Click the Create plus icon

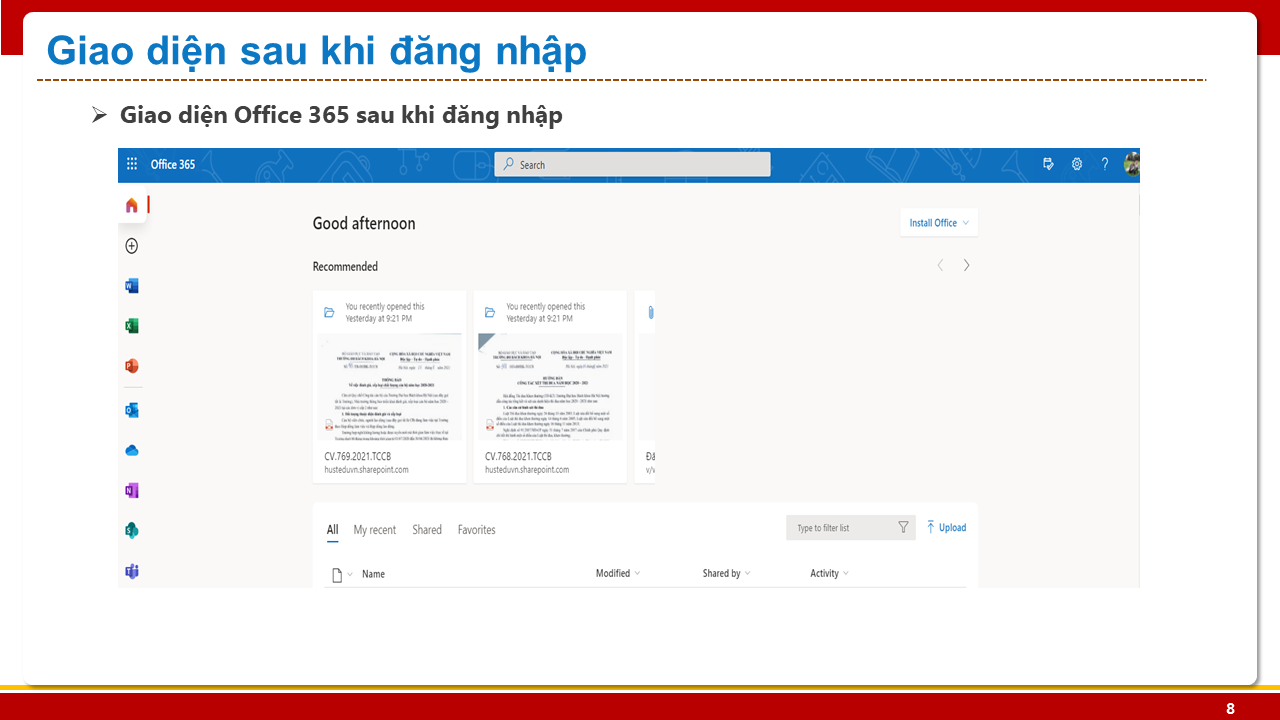pyautogui.click(x=132, y=246)
